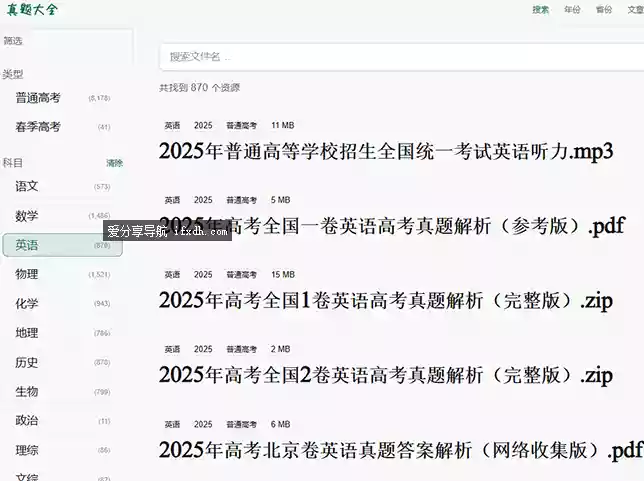Click the 2 MB size label
The image size is (644, 481).
tap(280, 349)
